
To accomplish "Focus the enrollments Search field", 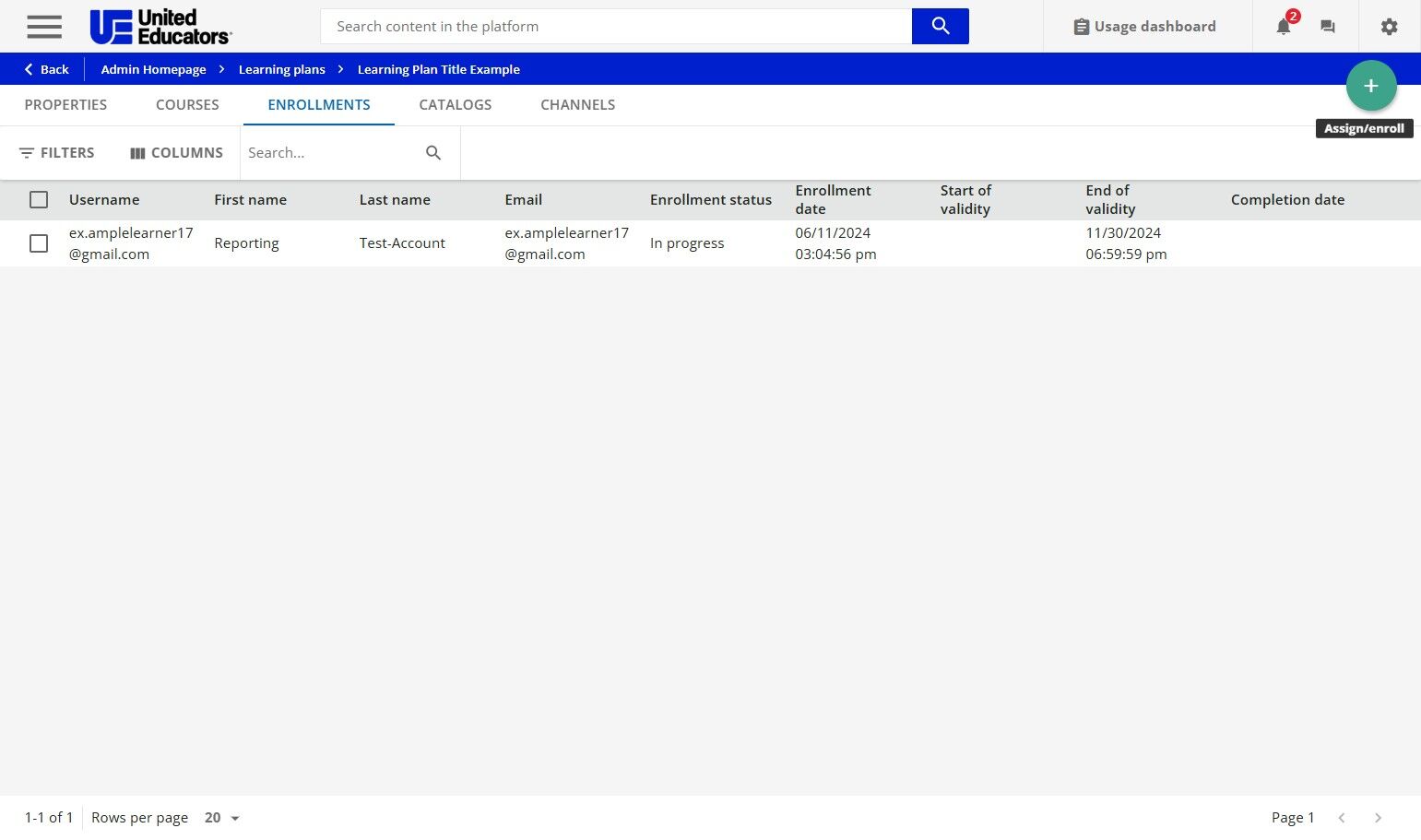I will point(332,153).
